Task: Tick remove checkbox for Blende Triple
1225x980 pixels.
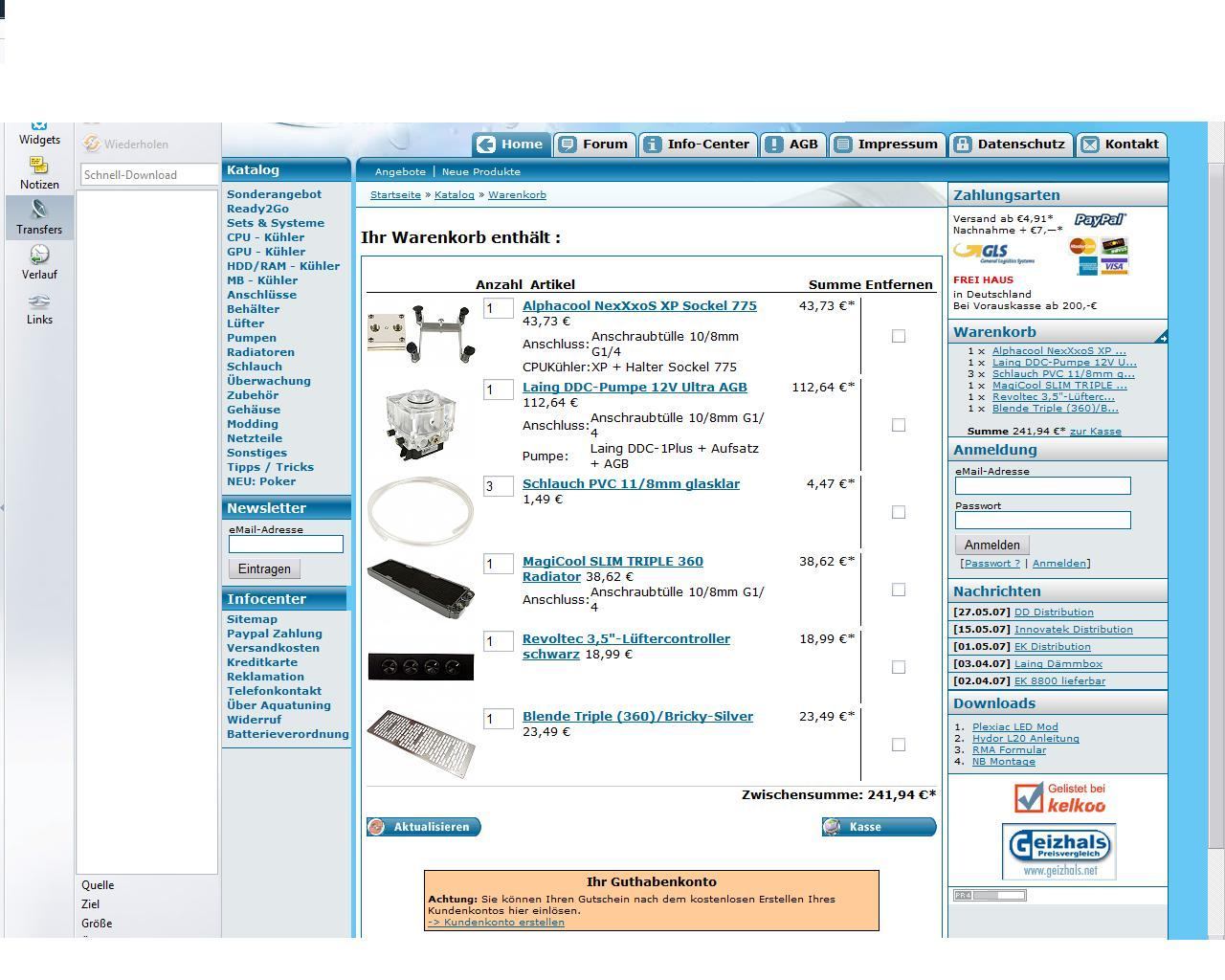Action: click(x=898, y=745)
